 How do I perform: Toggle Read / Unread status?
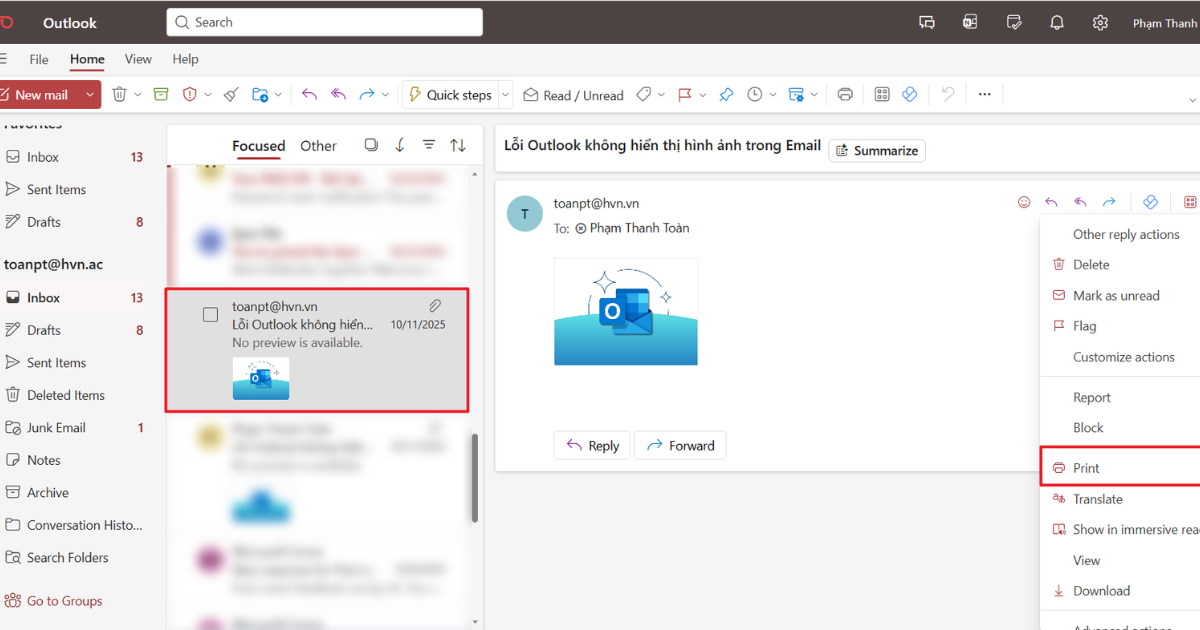[573, 94]
